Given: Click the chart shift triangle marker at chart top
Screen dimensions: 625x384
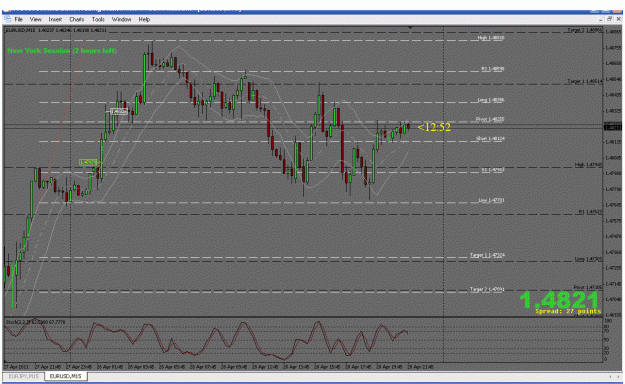Looking at the screenshot, I should click(x=410, y=28).
